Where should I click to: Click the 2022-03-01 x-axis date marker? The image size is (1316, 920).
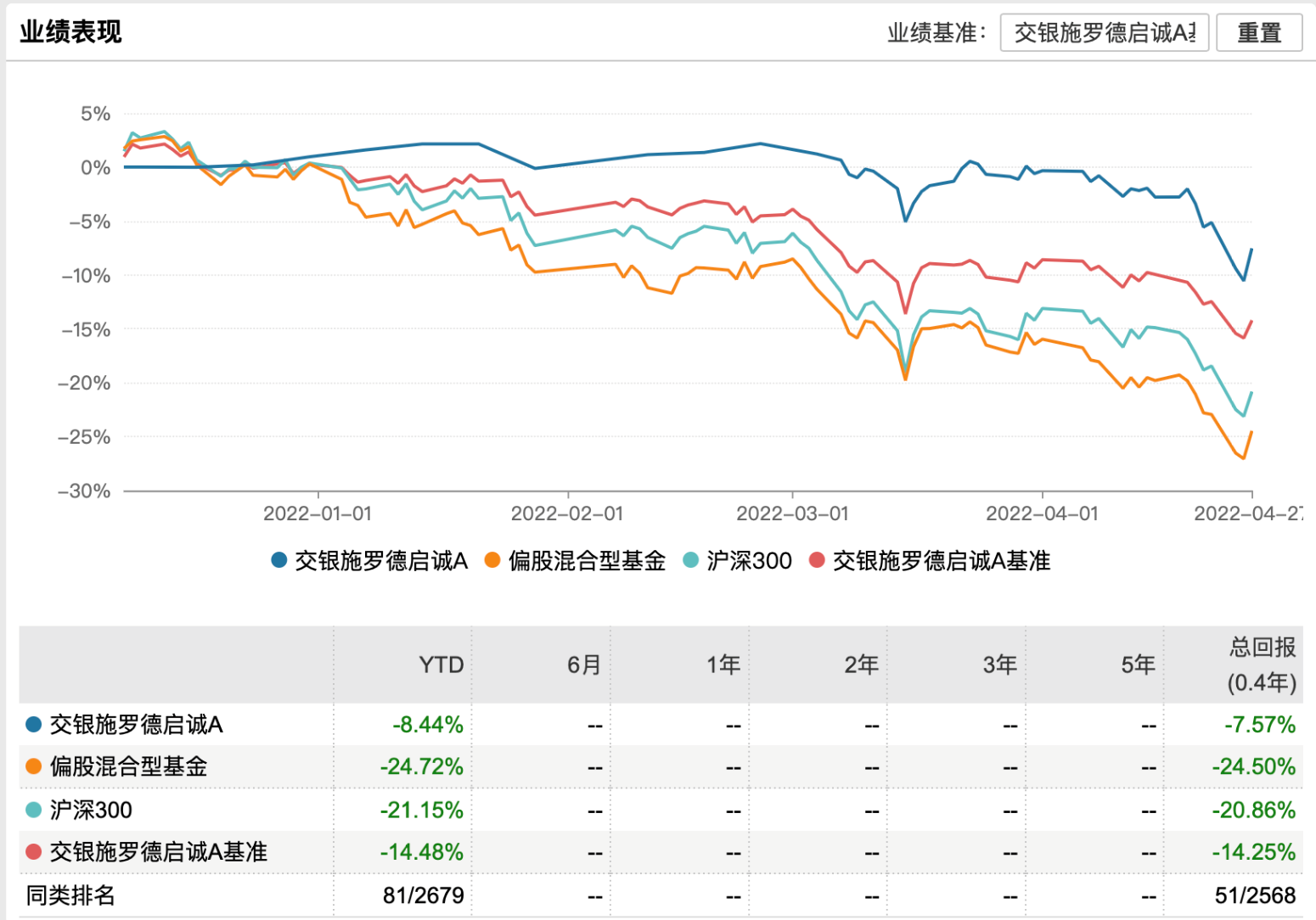[792, 513]
